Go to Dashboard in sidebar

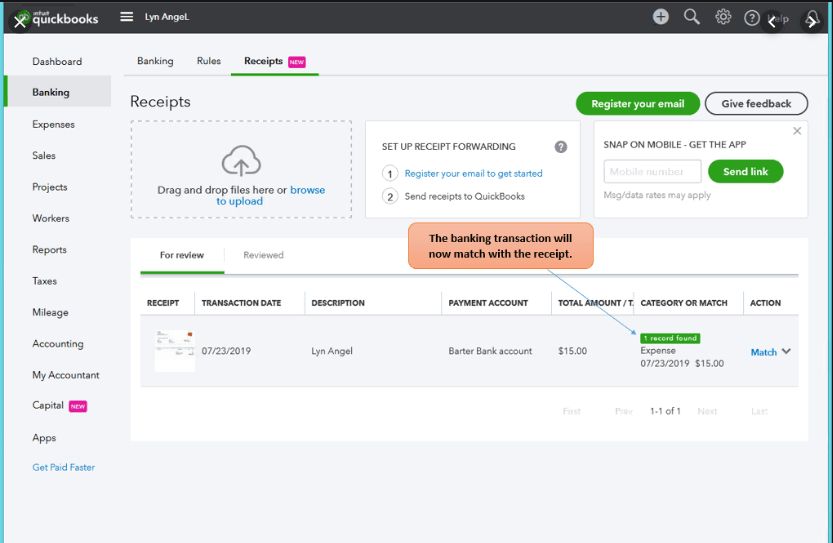[57, 62]
